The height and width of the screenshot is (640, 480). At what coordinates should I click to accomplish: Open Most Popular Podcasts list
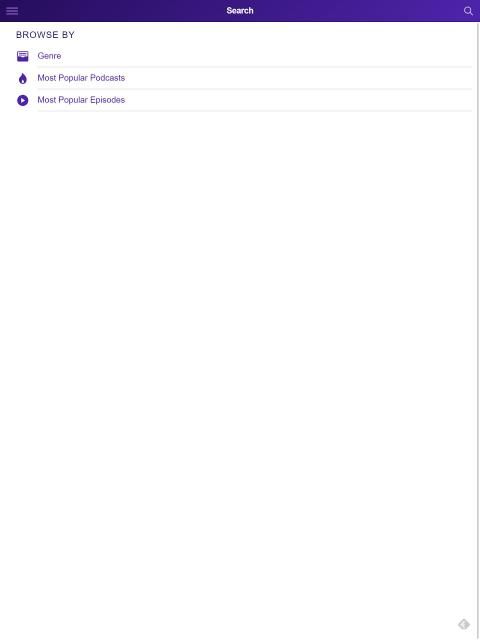[81, 78]
